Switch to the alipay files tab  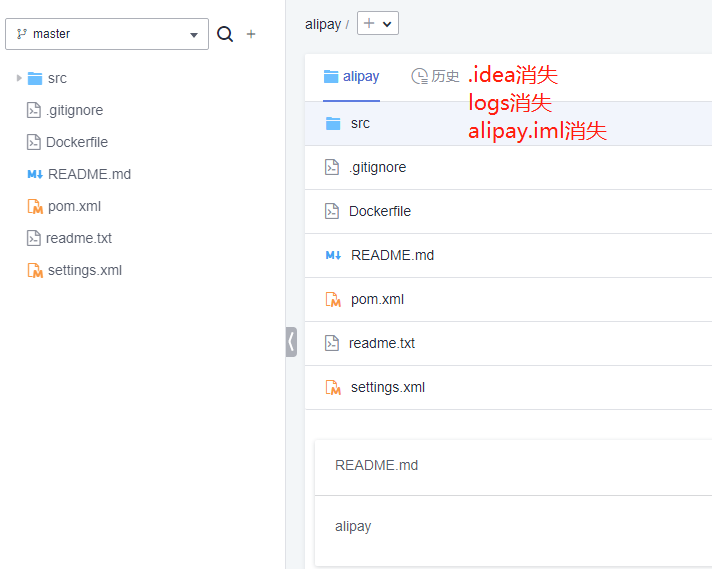click(351, 77)
